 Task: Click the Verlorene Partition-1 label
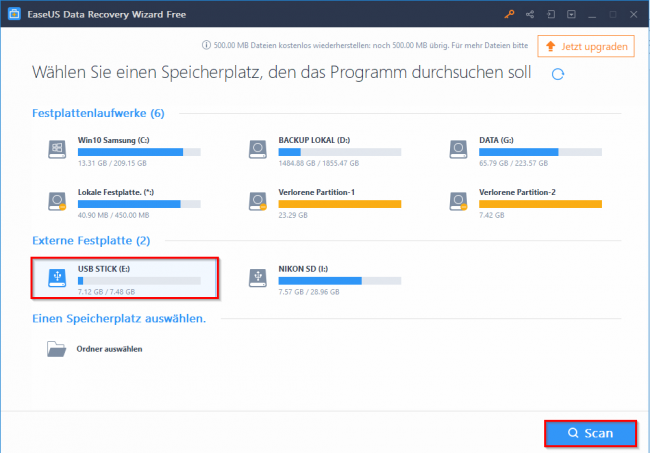[x=317, y=192]
